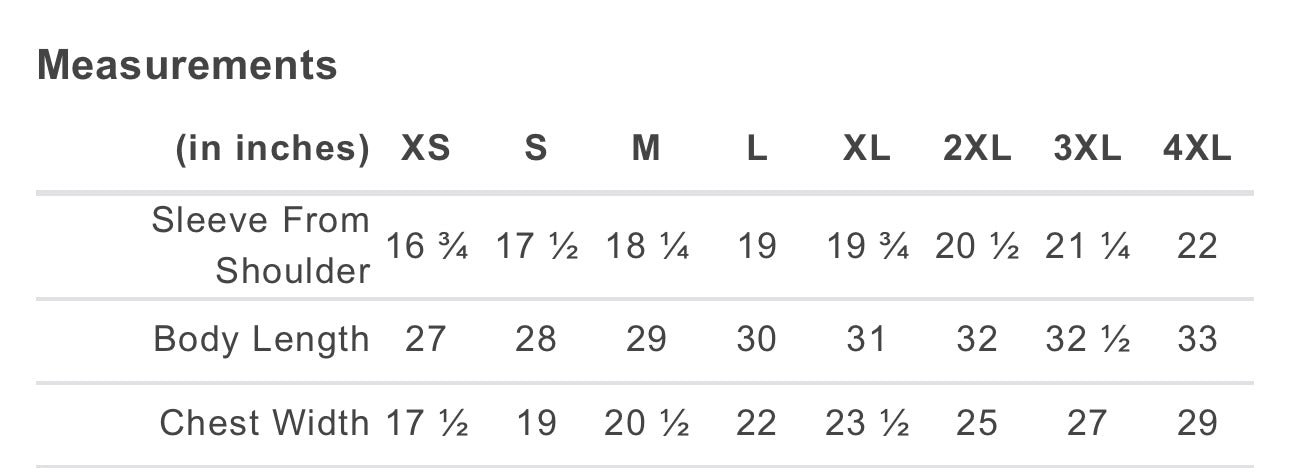This screenshot has width=1290, height=476.
Task: Select the XS size column header
Action: (x=426, y=149)
